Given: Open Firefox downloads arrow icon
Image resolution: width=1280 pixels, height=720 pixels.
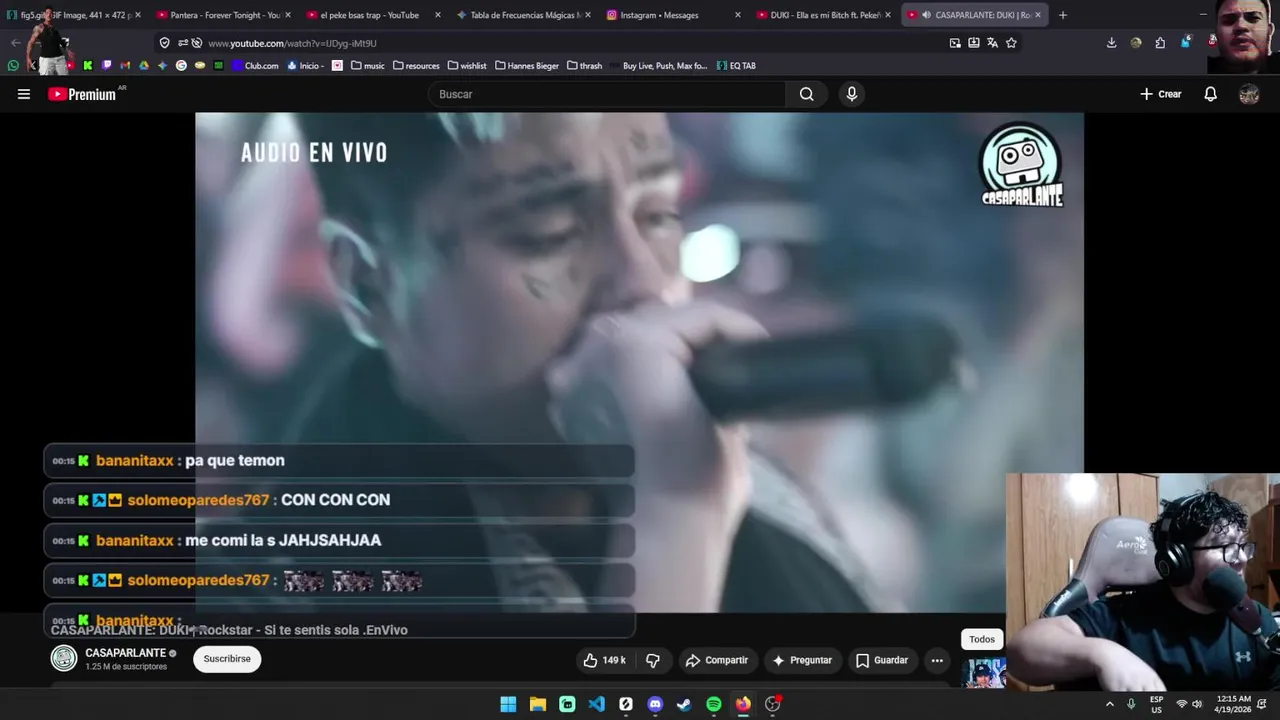Looking at the screenshot, I should point(1111,43).
